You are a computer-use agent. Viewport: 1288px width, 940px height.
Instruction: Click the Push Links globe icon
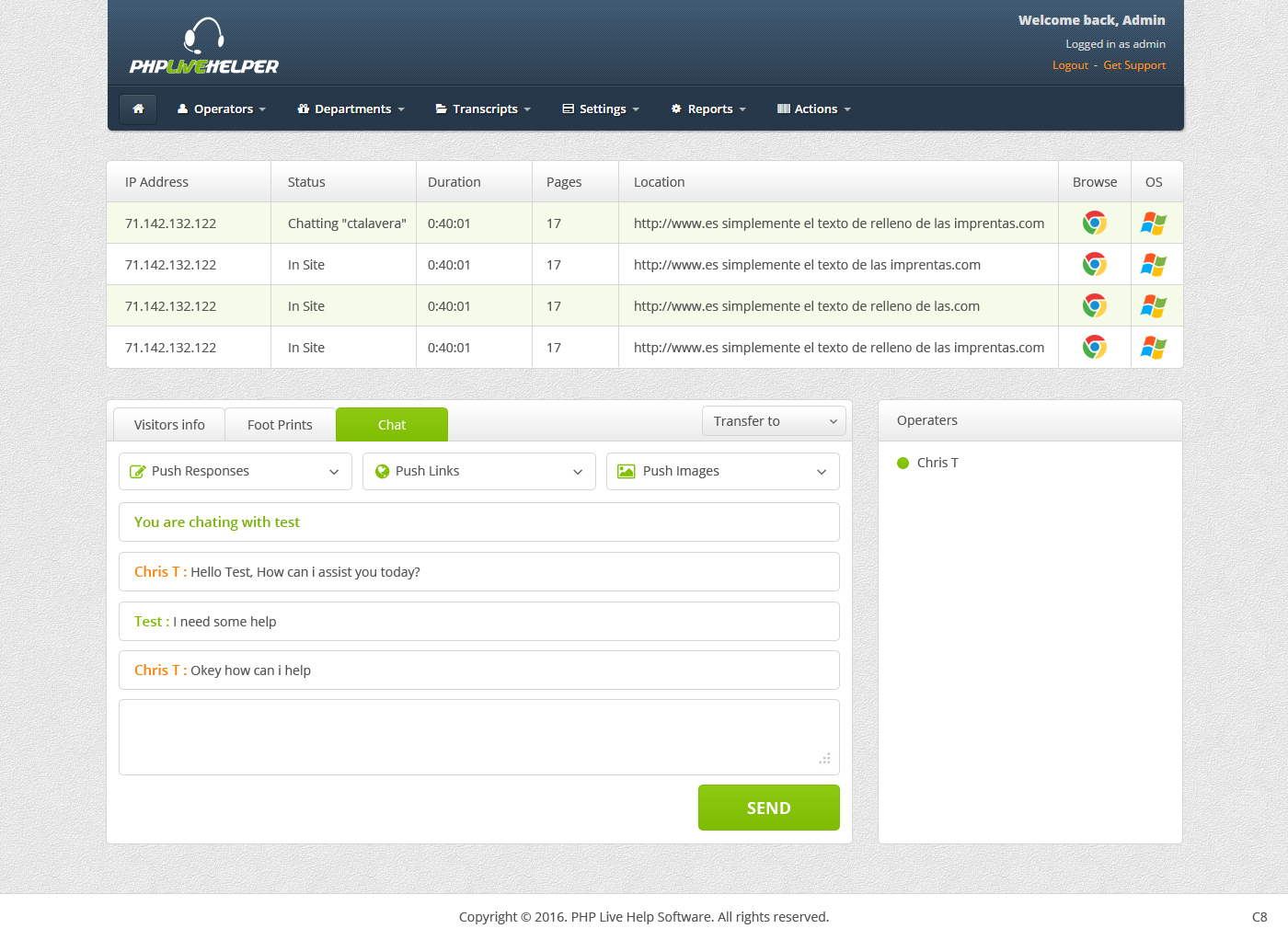click(383, 471)
